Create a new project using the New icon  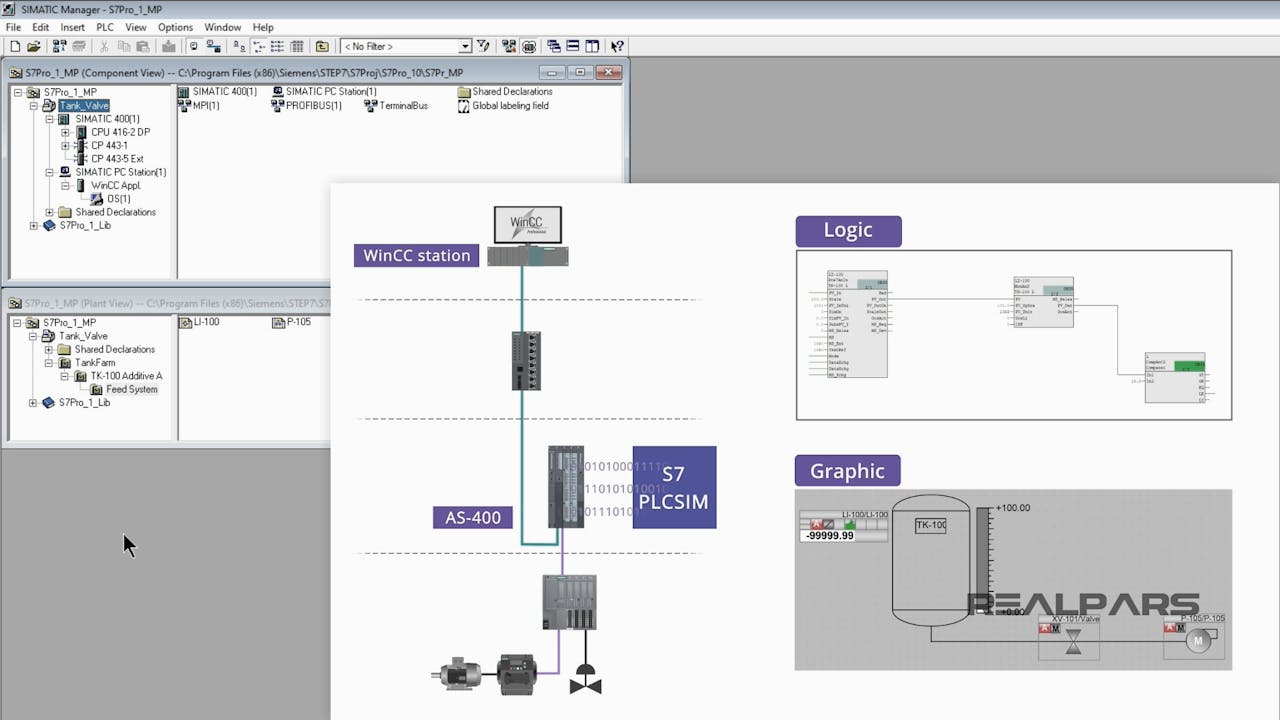pos(16,46)
